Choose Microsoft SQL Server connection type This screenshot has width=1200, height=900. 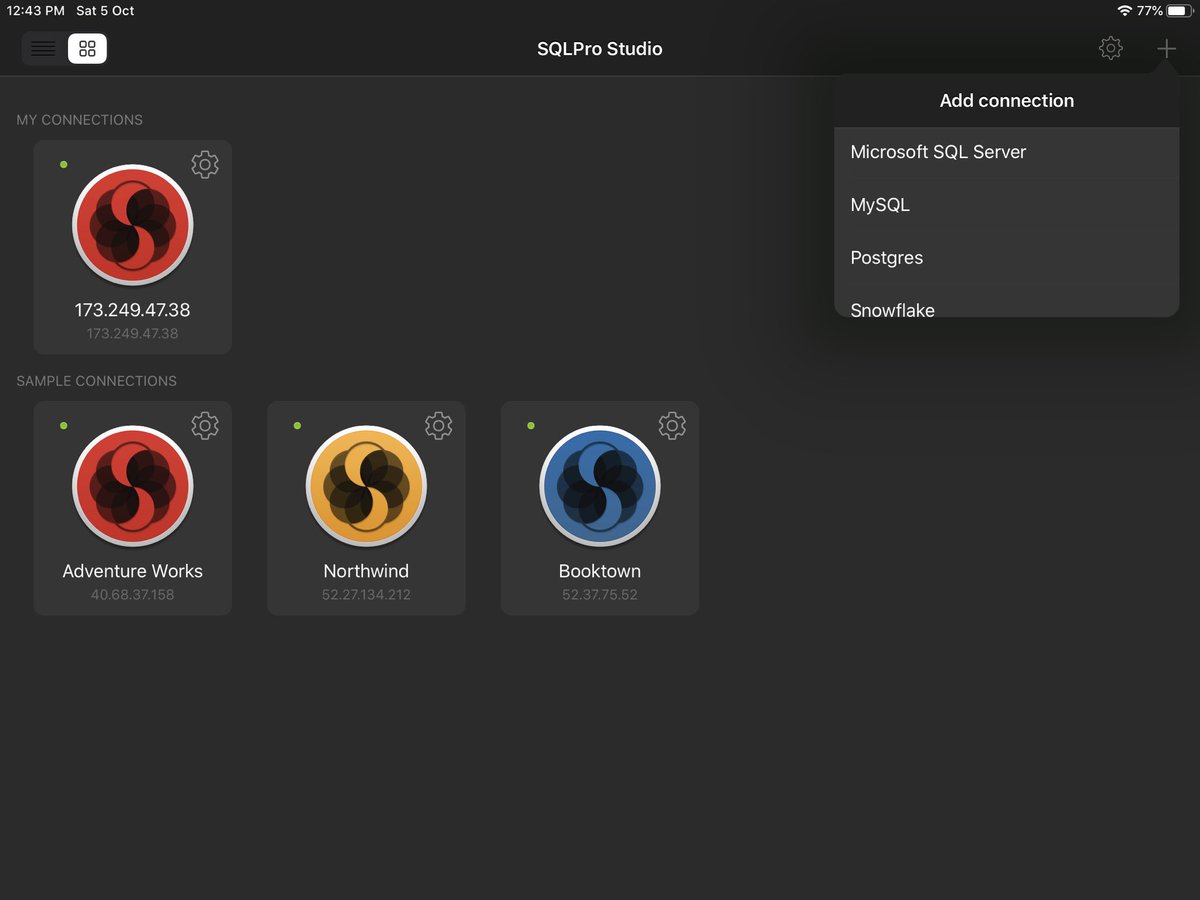click(1007, 152)
